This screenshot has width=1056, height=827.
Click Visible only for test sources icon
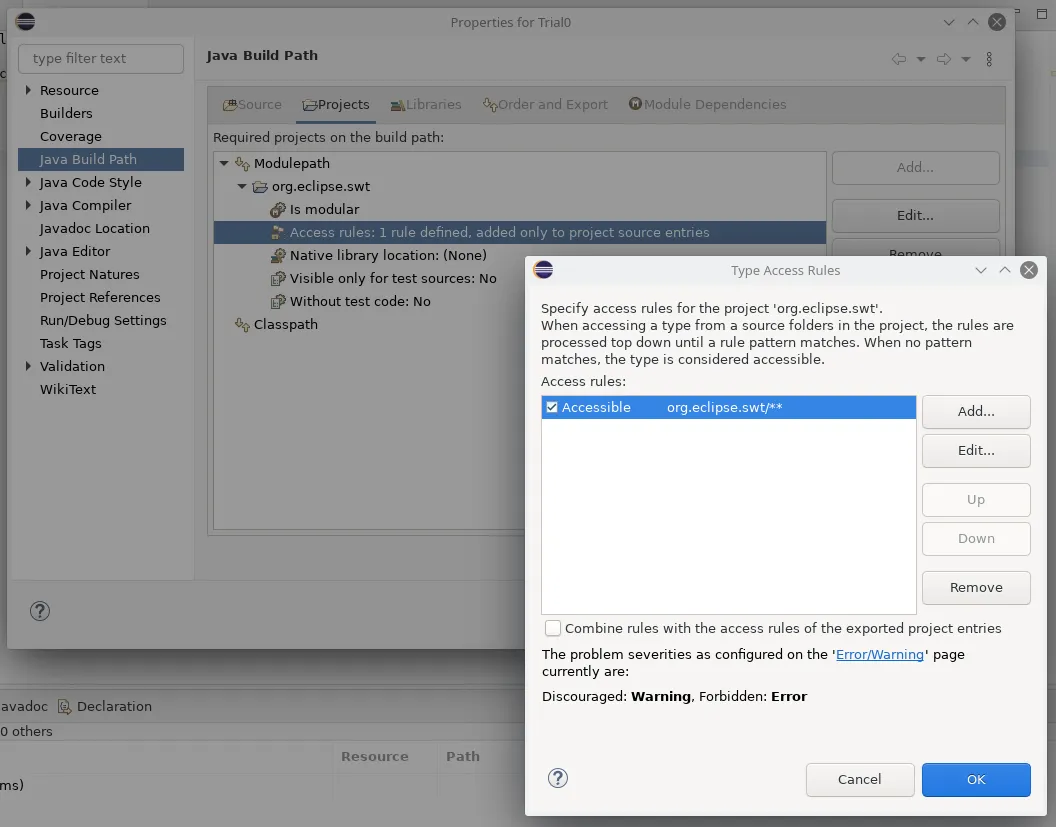tap(277, 278)
